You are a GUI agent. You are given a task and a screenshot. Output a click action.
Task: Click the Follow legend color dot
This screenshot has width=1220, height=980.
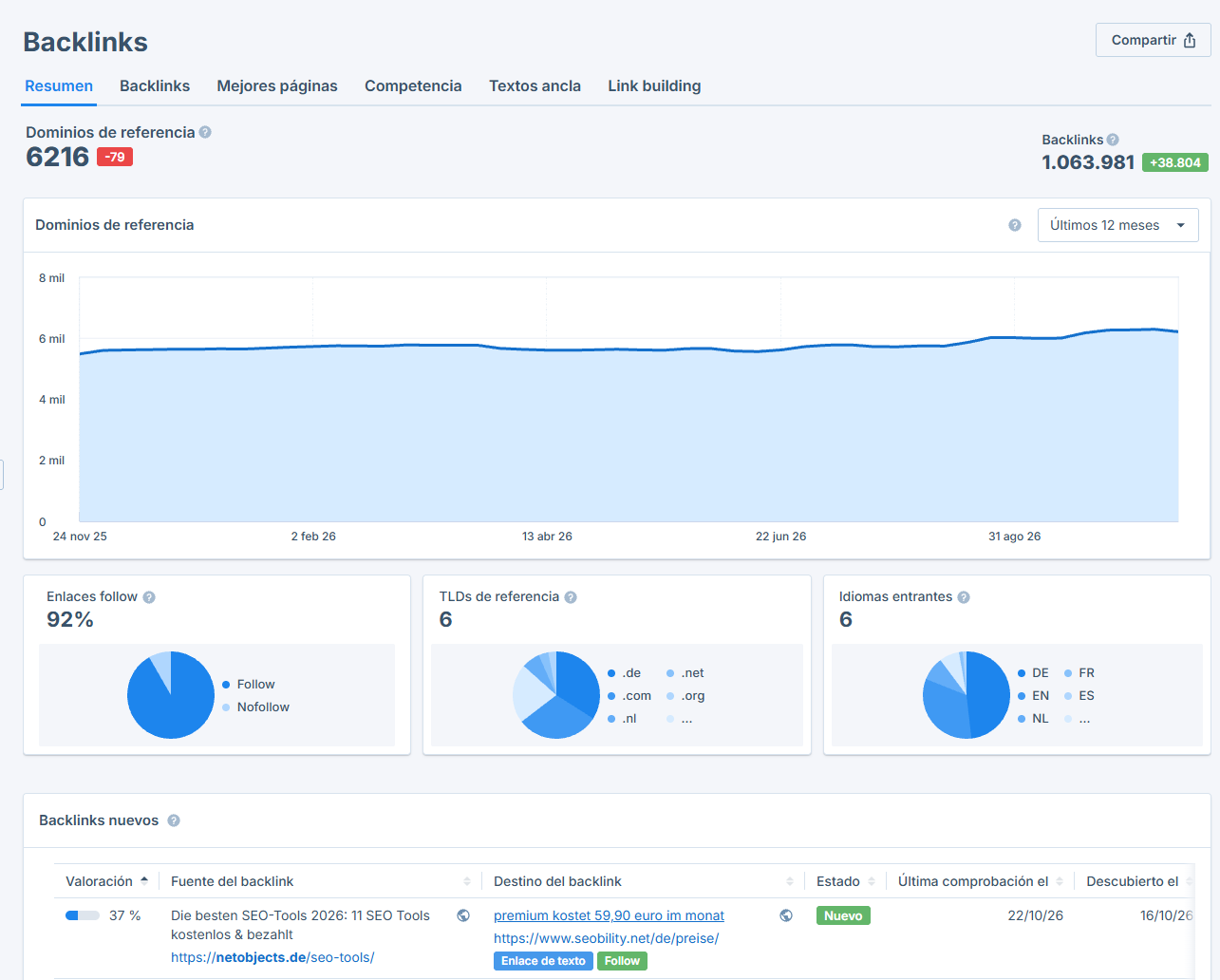point(226,685)
